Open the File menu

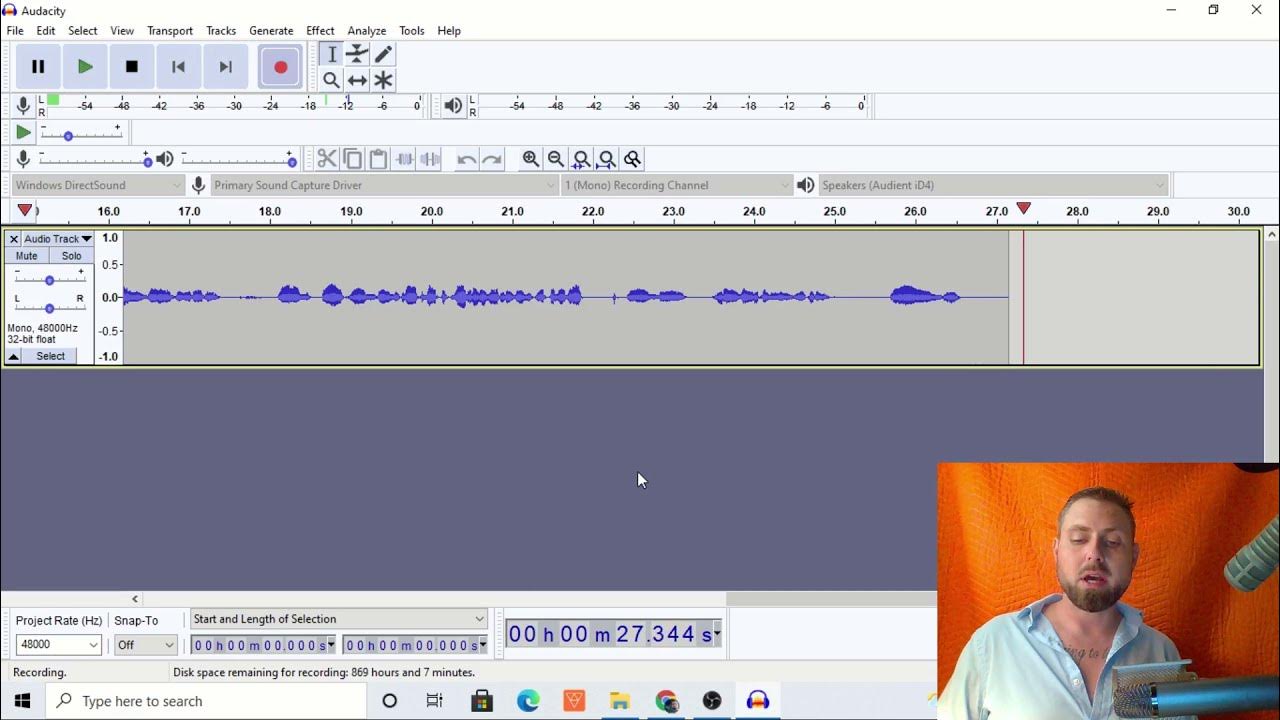point(15,31)
